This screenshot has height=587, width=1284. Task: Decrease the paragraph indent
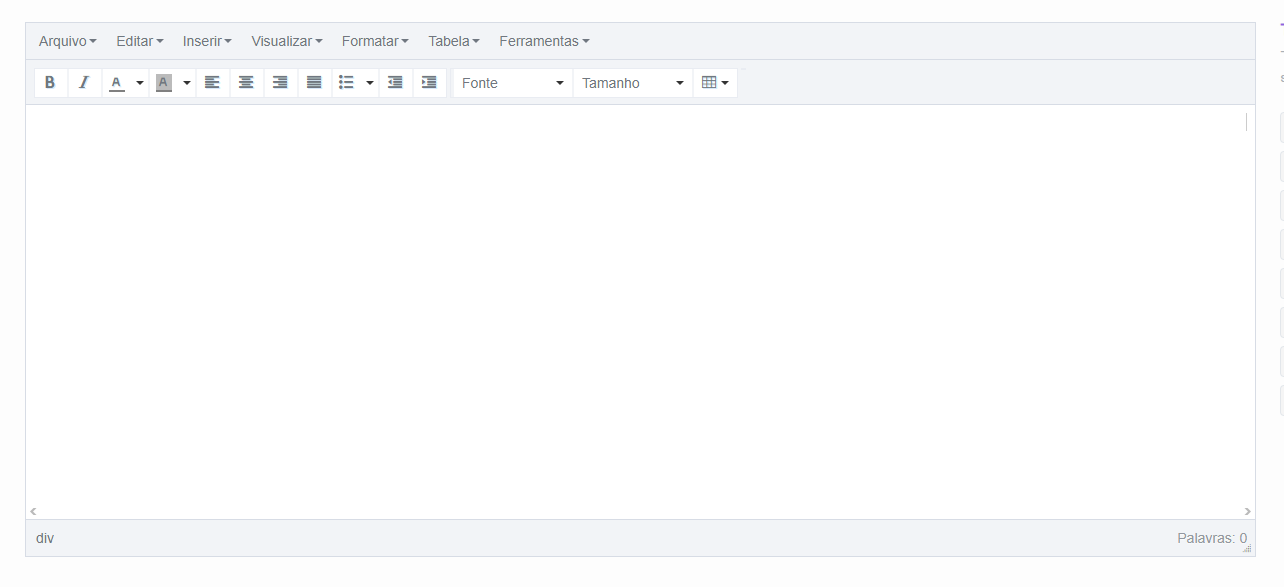tap(395, 83)
